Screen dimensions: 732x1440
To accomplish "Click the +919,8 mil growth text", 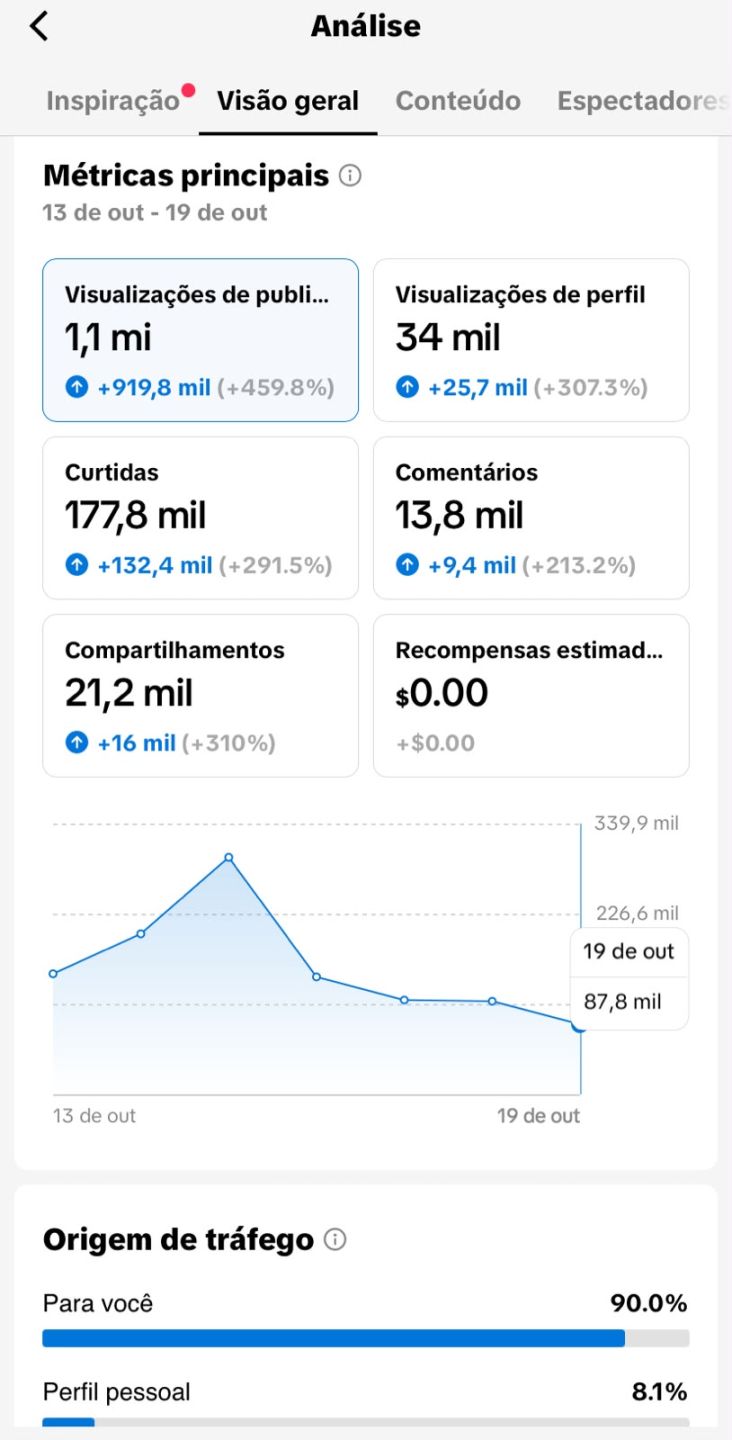I will pyautogui.click(x=154, y=387).
